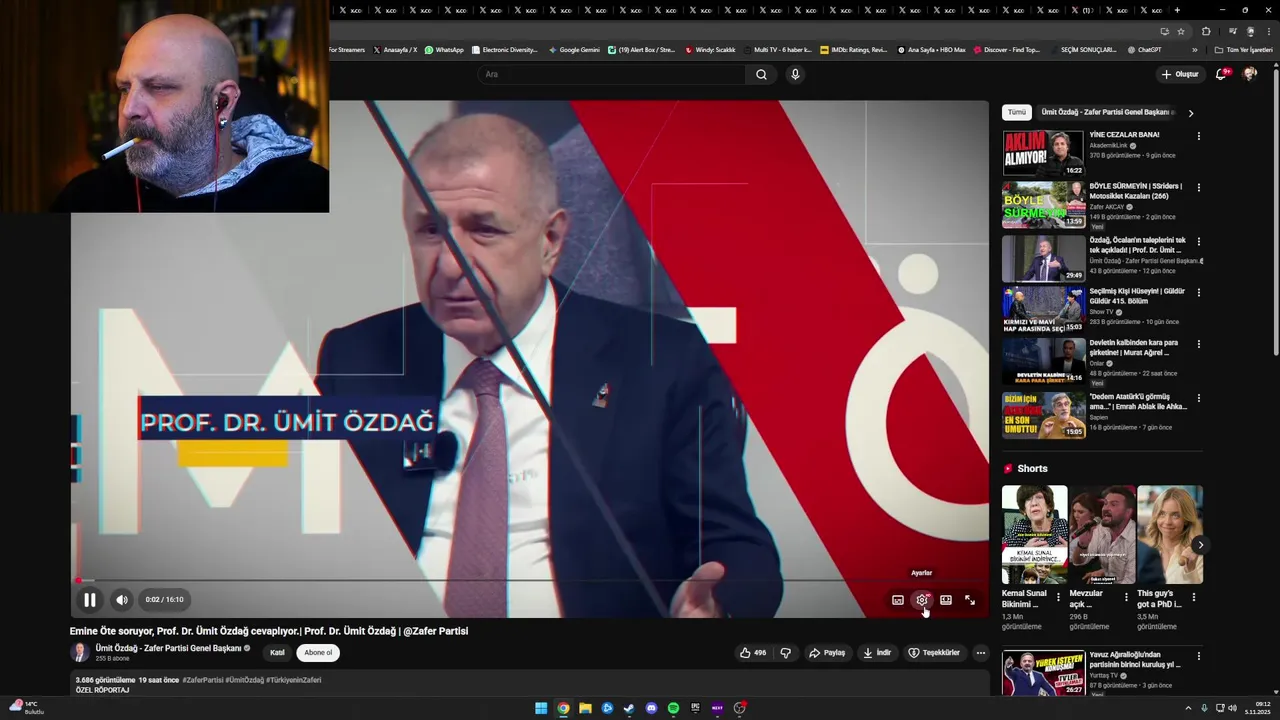This screenshot has width=1280, height=720.
Task: Click the Katıl join button
Action: pyautogui.click(x=277, y=653)
